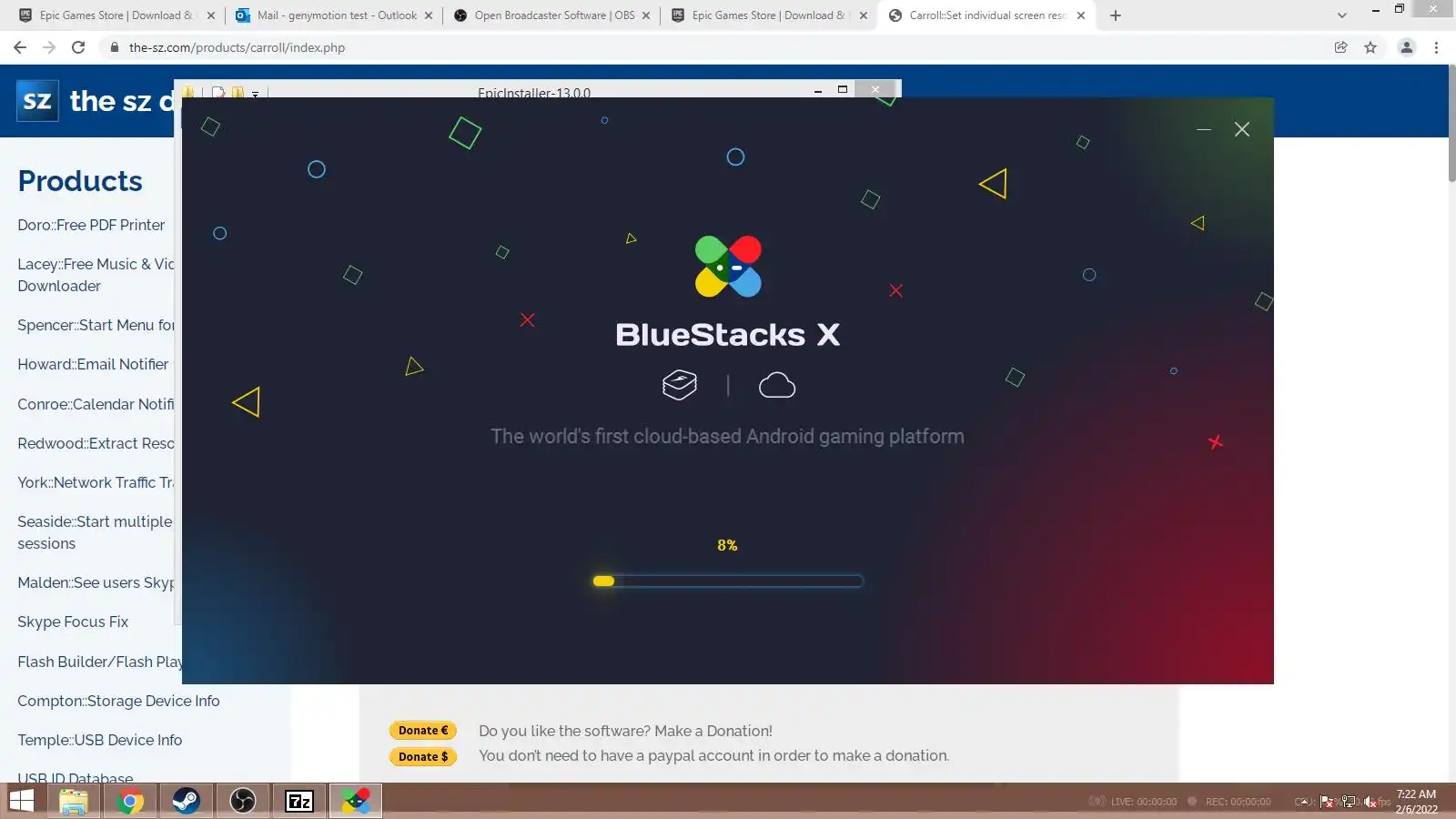Viewport: 1456px width, 819px height.
Task: Minimize the EpicInstaller-13.0.0 window
Action: (x=818, y=90)
